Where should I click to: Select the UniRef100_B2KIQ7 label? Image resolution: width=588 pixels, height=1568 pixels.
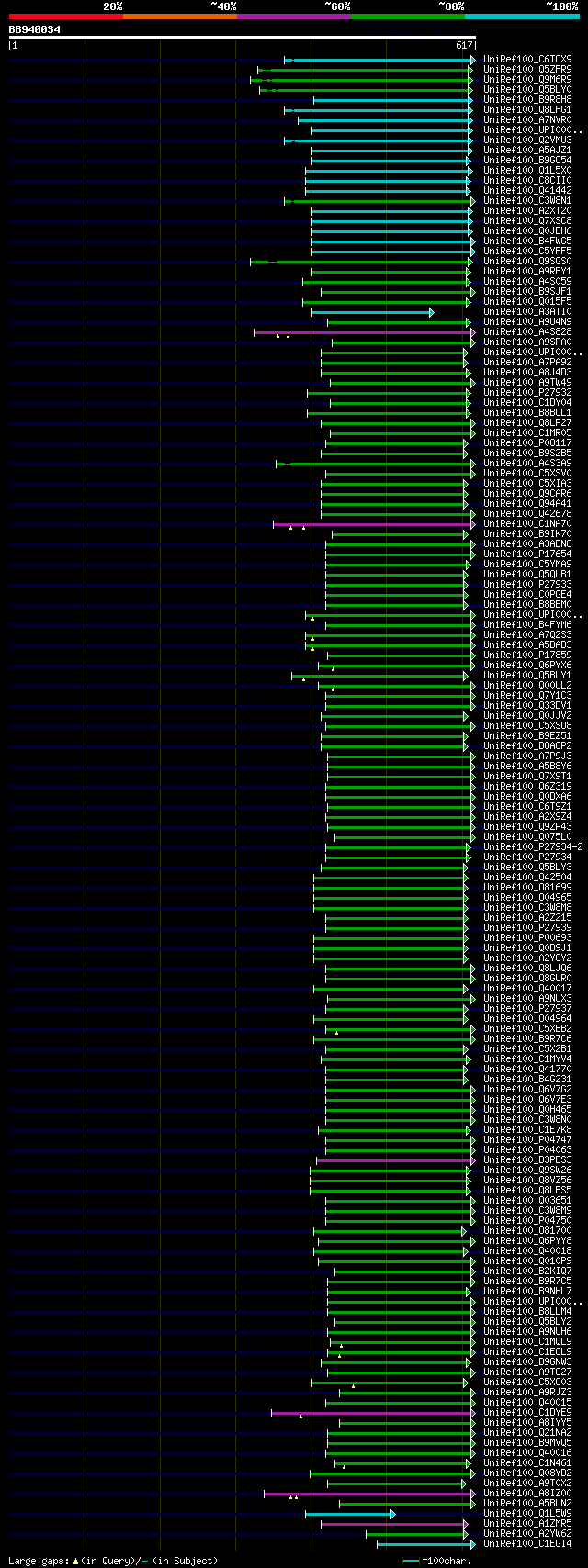coord(527,1271)
